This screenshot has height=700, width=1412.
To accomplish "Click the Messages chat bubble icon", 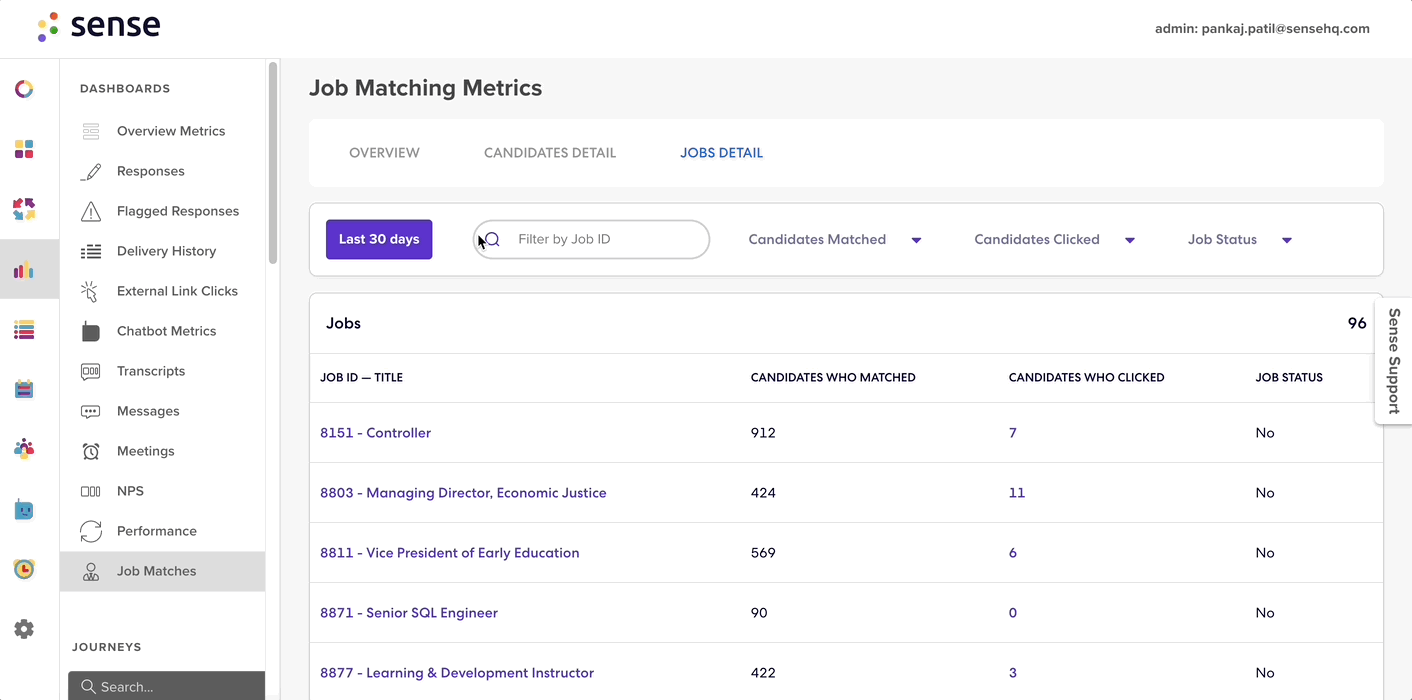I will pyautogui.click(x=91, y=411).
